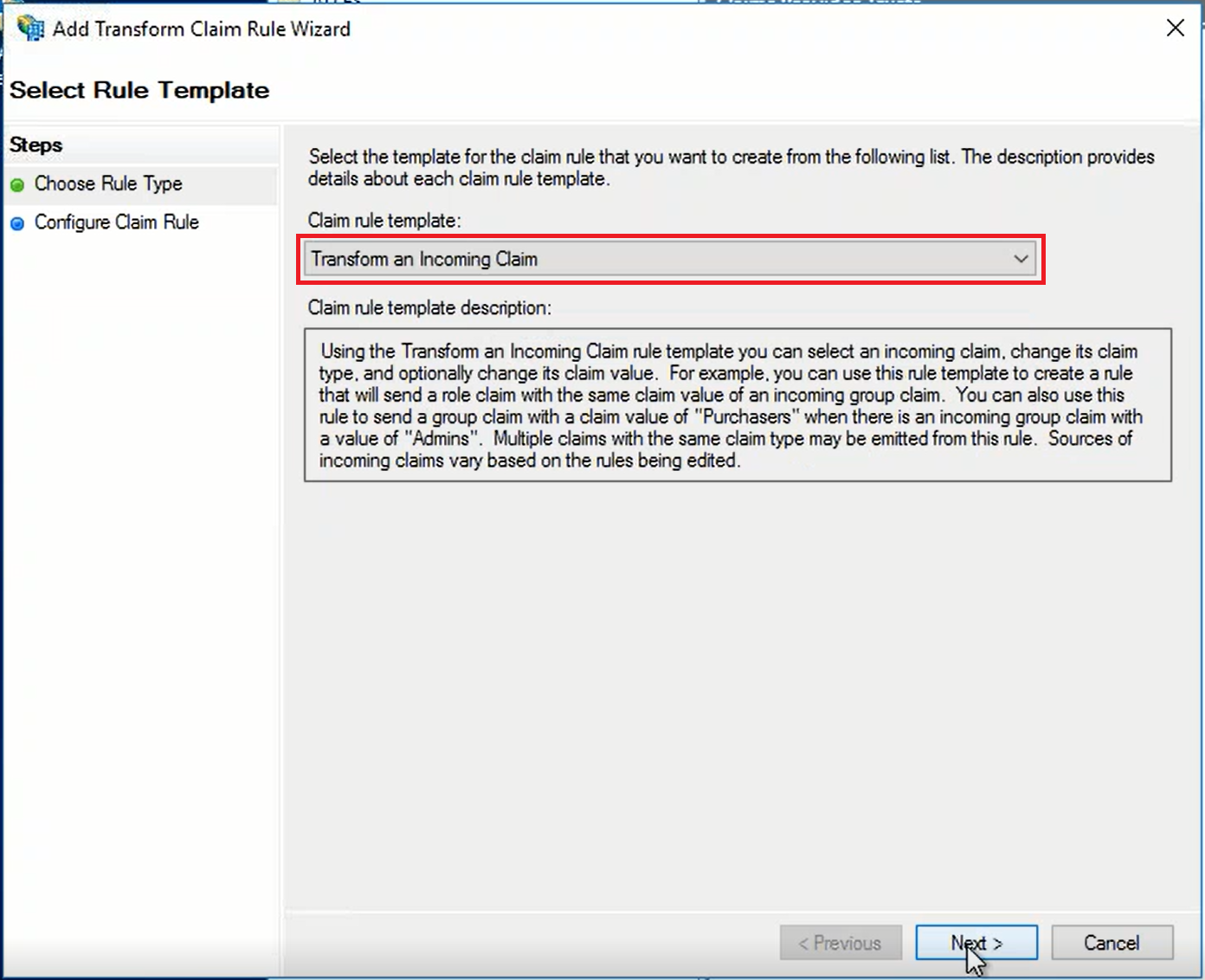Click the blue dot beside Configure Claim Rule
Screen dimensions: 1205x980
pyautogui.click(x=17, y=223)
